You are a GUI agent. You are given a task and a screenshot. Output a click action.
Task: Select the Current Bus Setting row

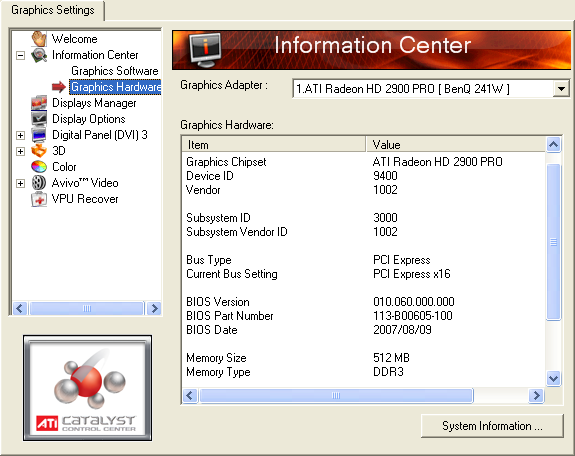(363, 274)
